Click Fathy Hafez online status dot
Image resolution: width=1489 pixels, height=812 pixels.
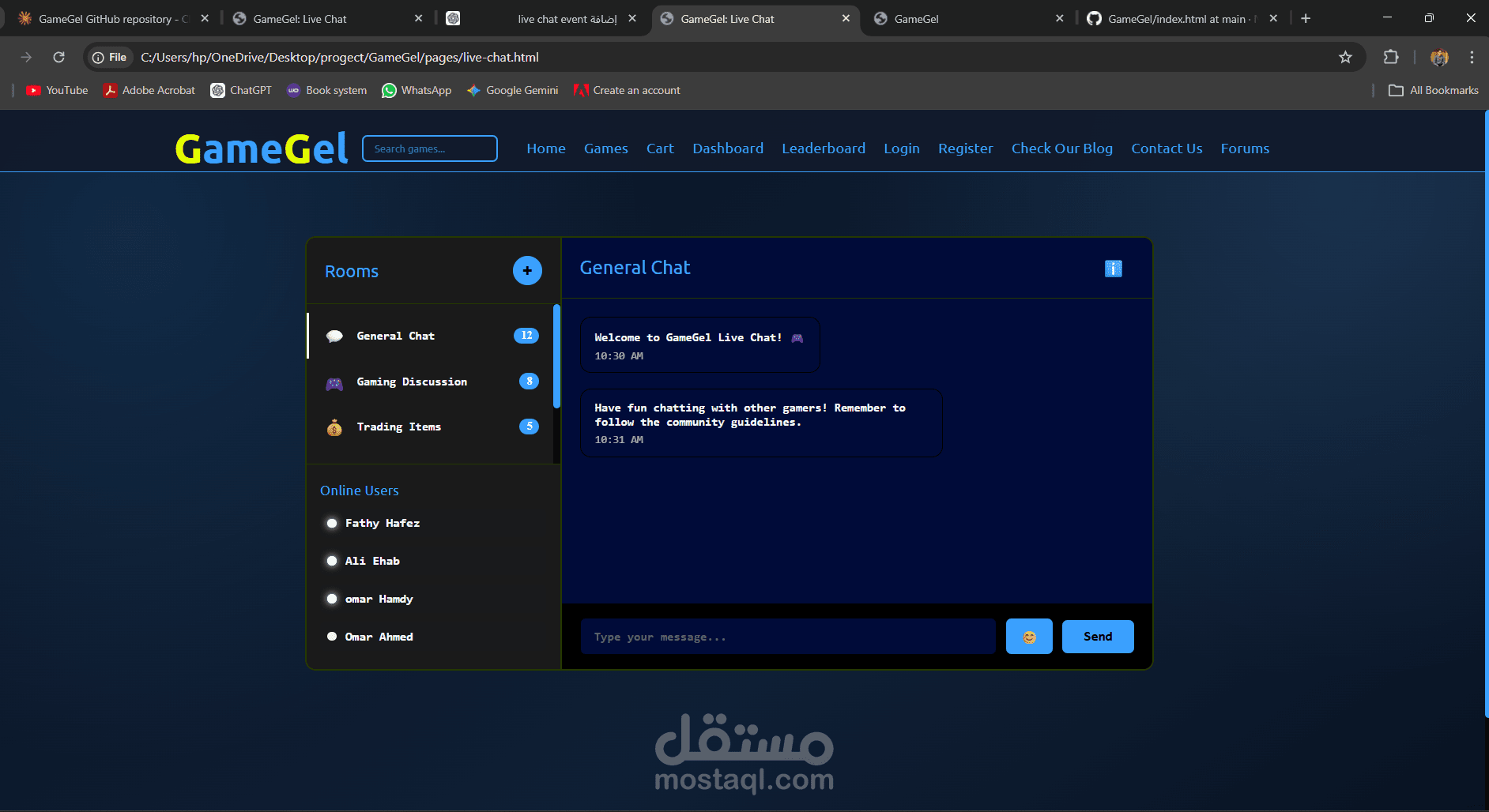click(x=332, y=524)
